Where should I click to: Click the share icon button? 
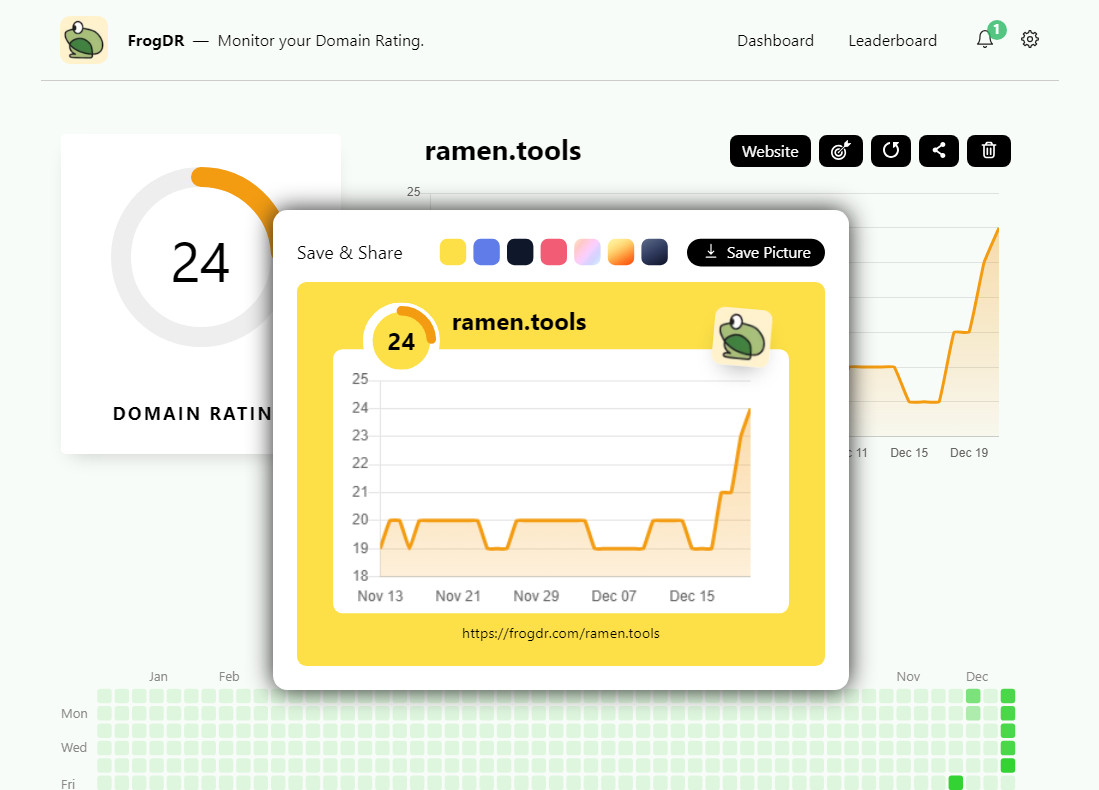click(938, 151)
